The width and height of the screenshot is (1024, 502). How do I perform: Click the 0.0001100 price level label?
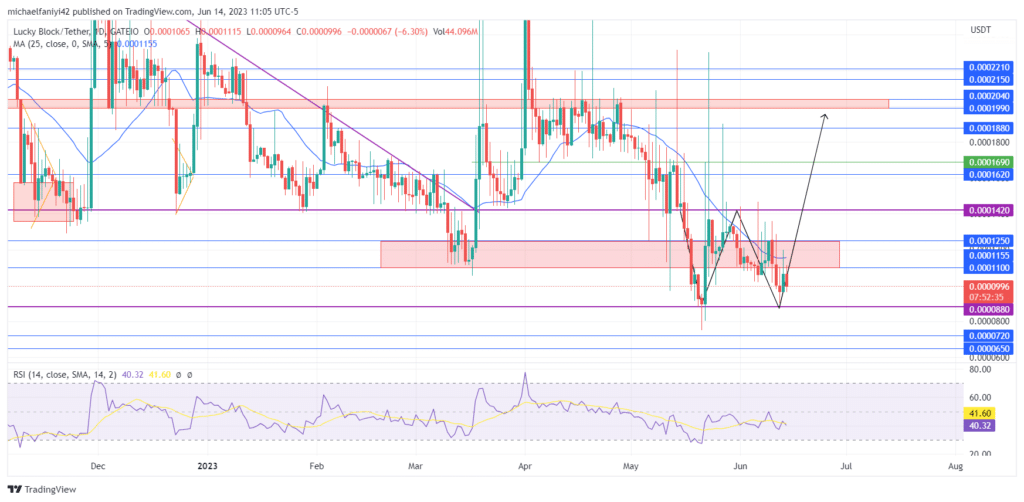click(x=989, y=268)
